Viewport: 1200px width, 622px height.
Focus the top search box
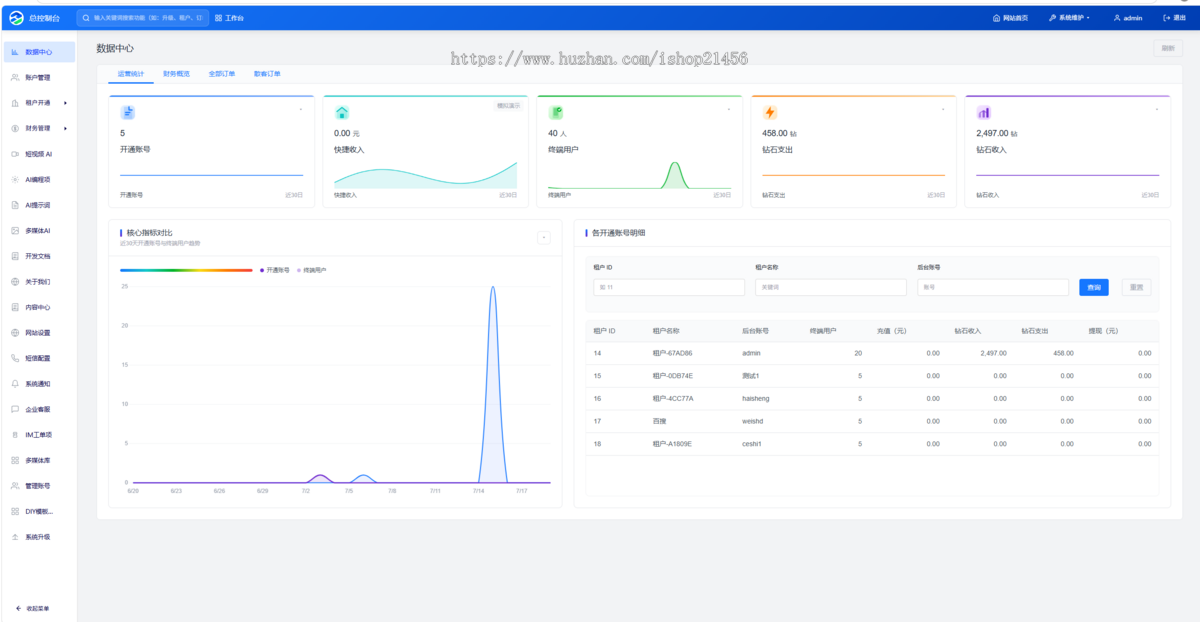click(x=143, y=18)
